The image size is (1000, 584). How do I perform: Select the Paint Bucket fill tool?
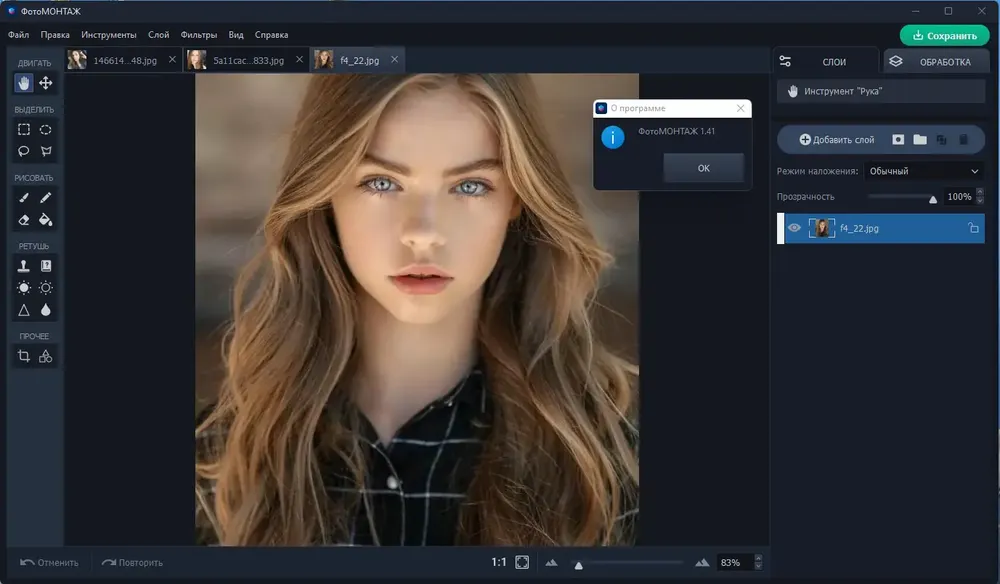[x=46, y=220]
